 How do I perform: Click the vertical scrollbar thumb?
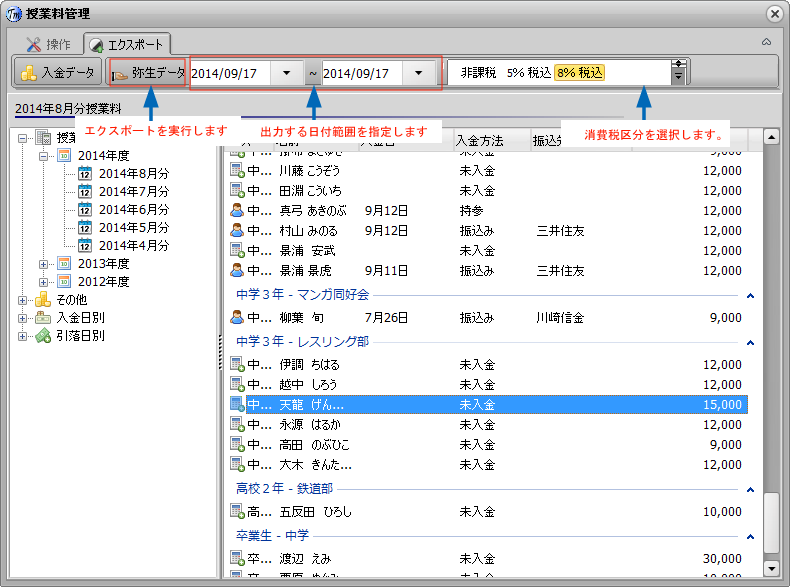click(771, 523)
